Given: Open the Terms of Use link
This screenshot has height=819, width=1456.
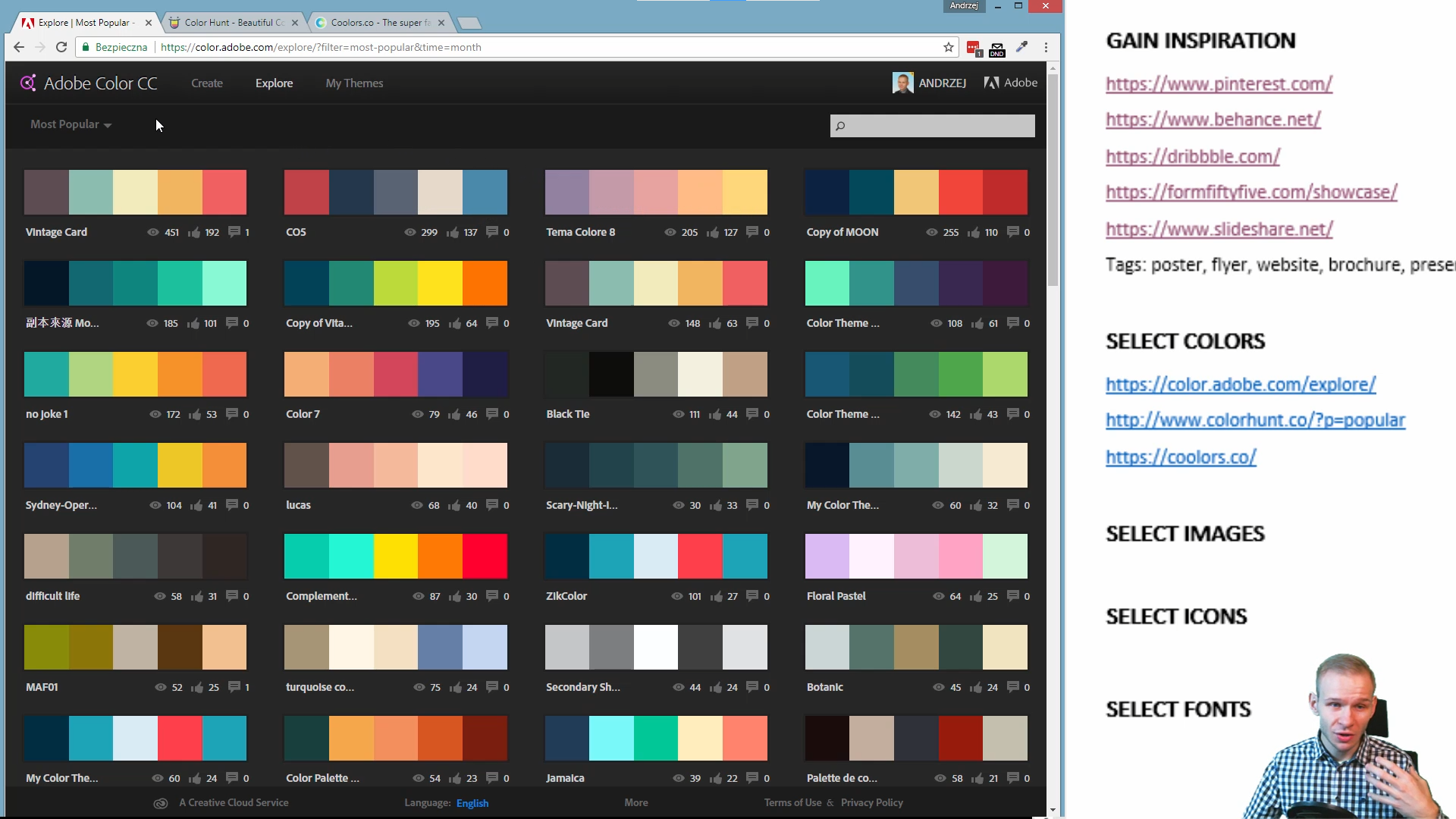Looking at the screenshot, I should click(792, 802).
